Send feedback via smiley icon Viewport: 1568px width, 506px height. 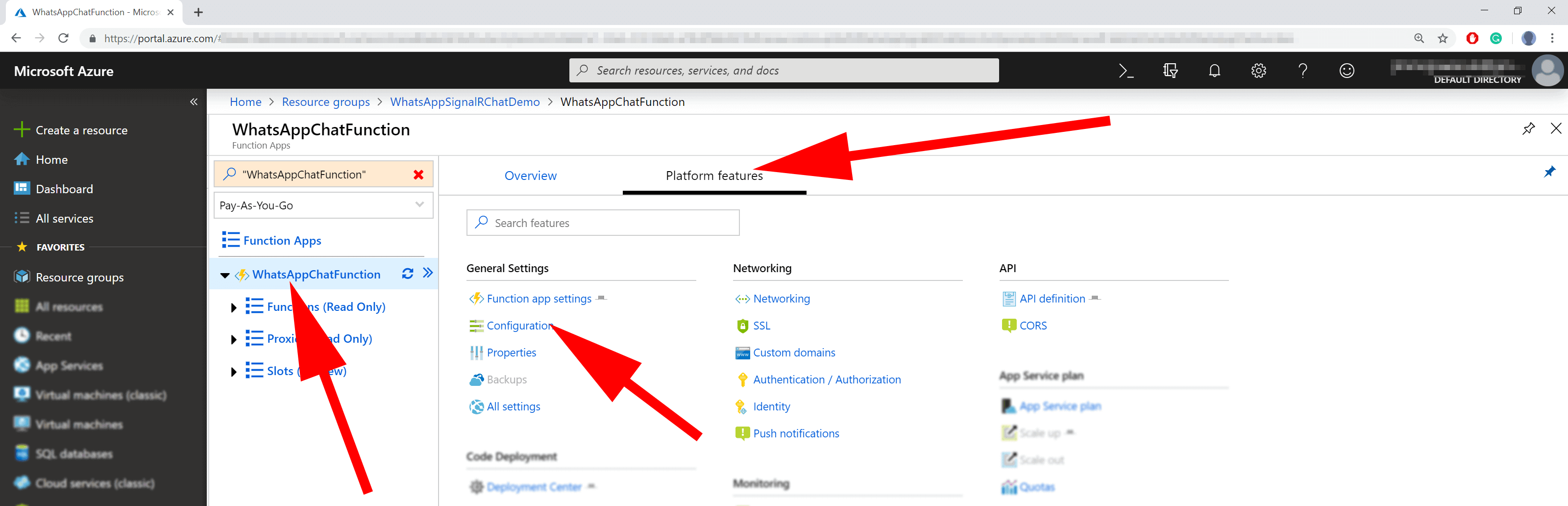pyautogui.click(x=1347, y=71)
